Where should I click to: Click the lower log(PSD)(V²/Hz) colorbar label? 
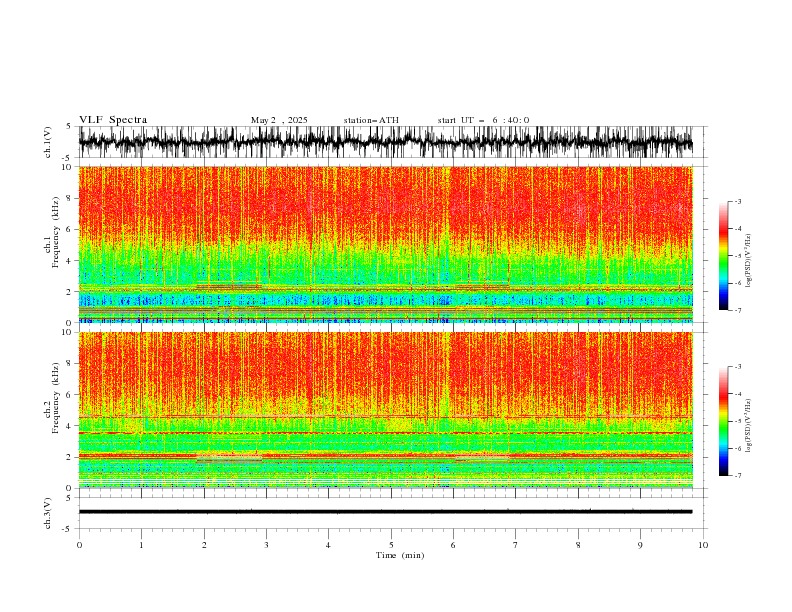(x=749, y=426)
